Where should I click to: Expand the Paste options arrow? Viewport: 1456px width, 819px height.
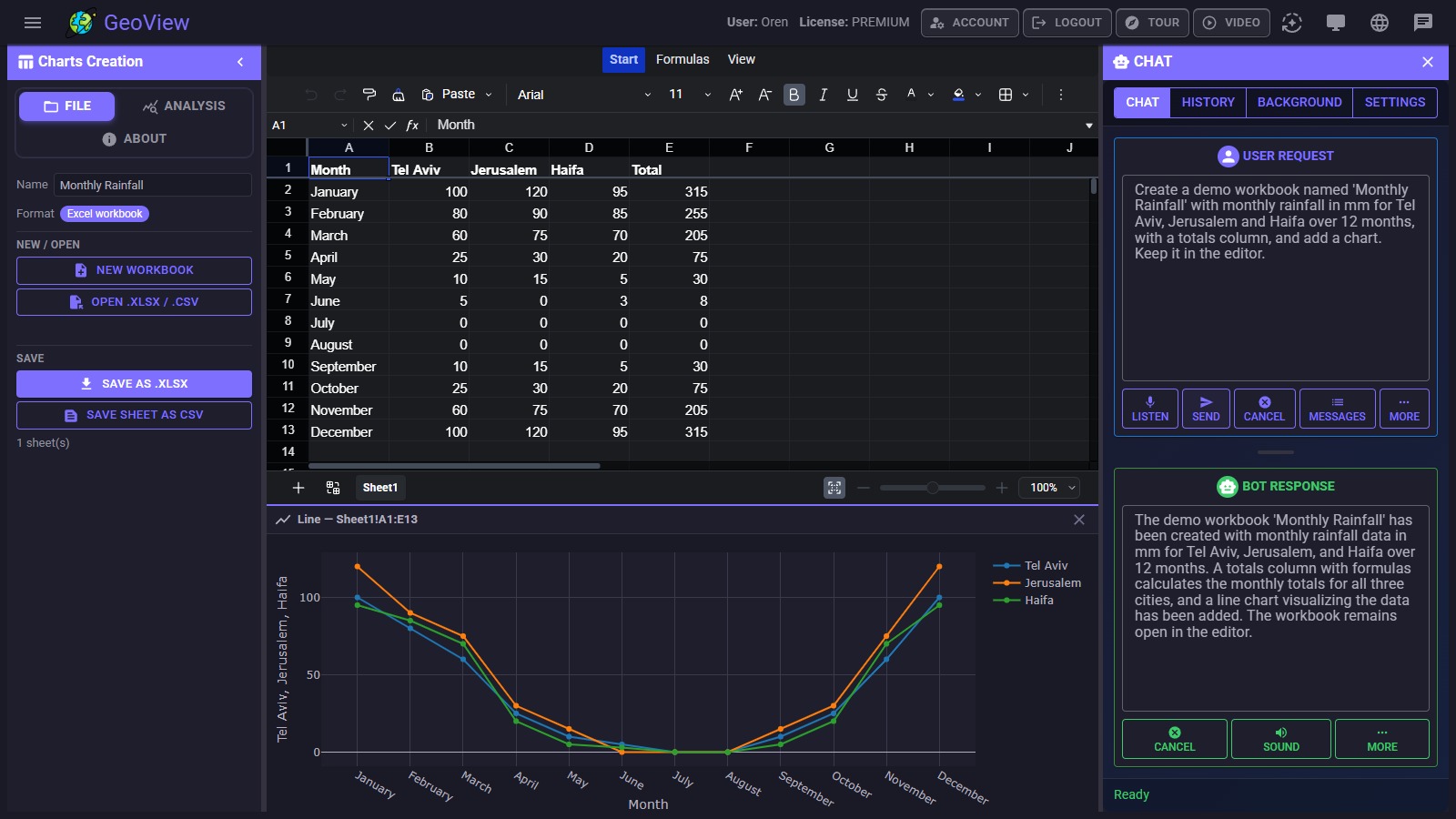[489, 95]
